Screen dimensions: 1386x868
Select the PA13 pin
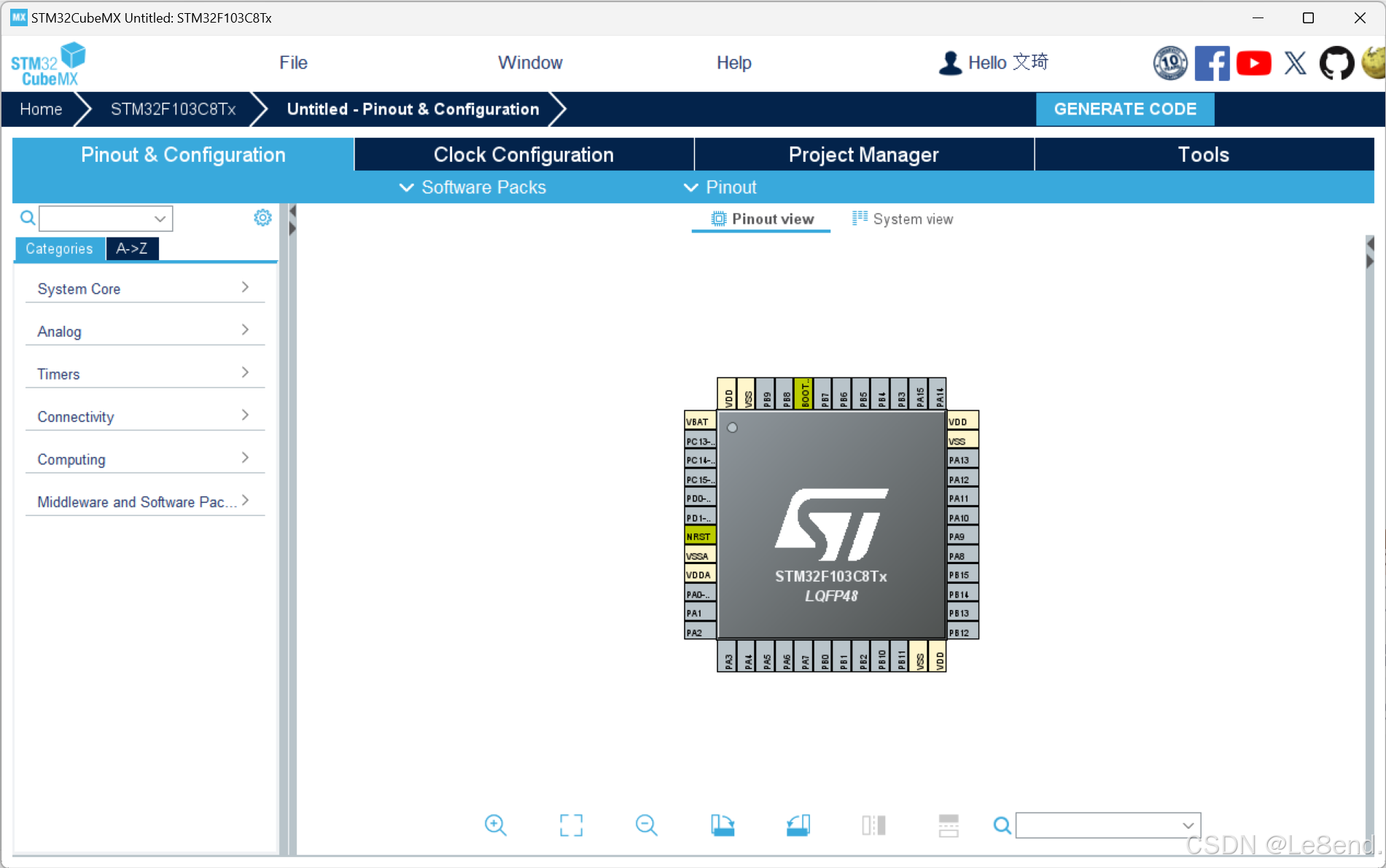click(x=962, y=460)
